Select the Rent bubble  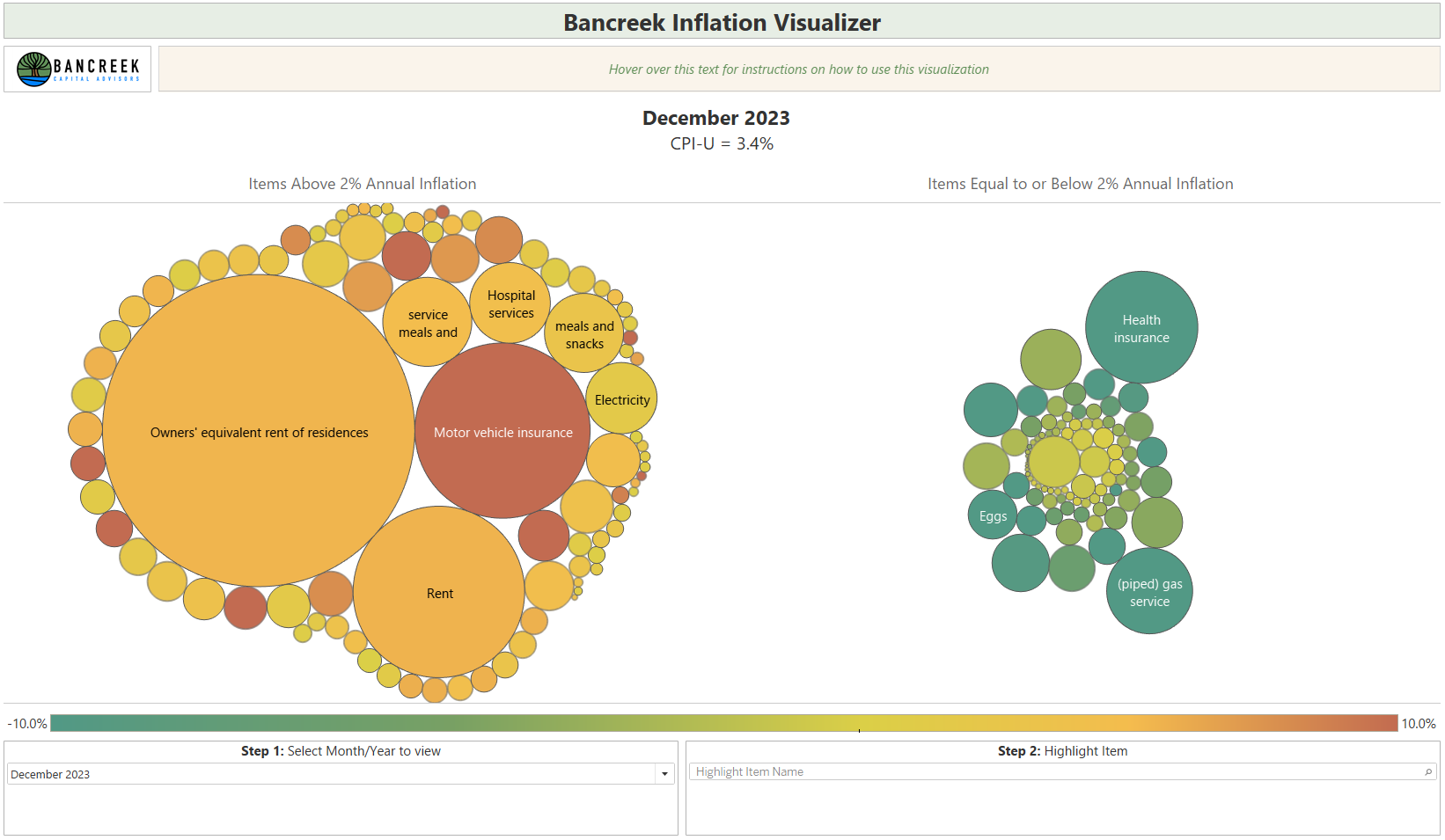(438, 593)
